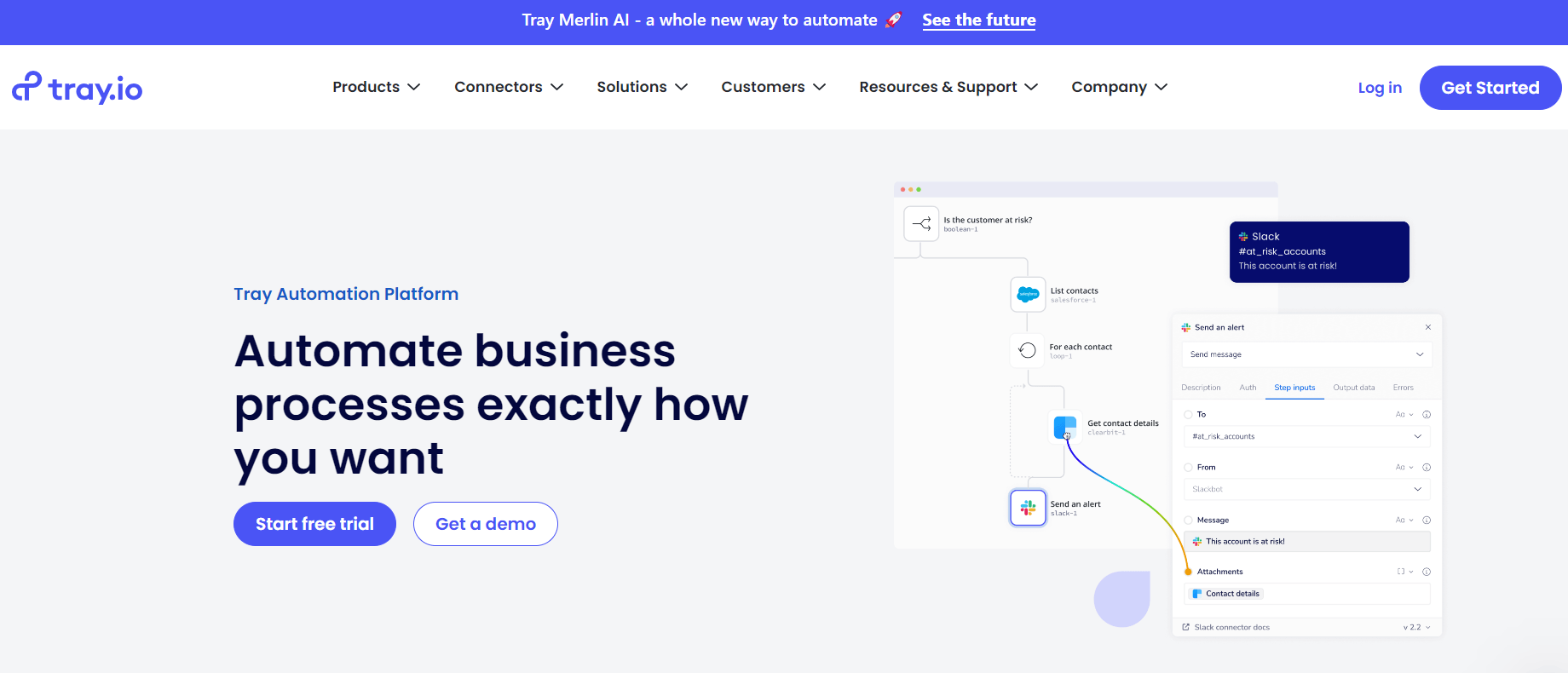The height and width of the screenshot is (673, 1568).
Task: Click the Log in link
Action: coord(1380,88)
